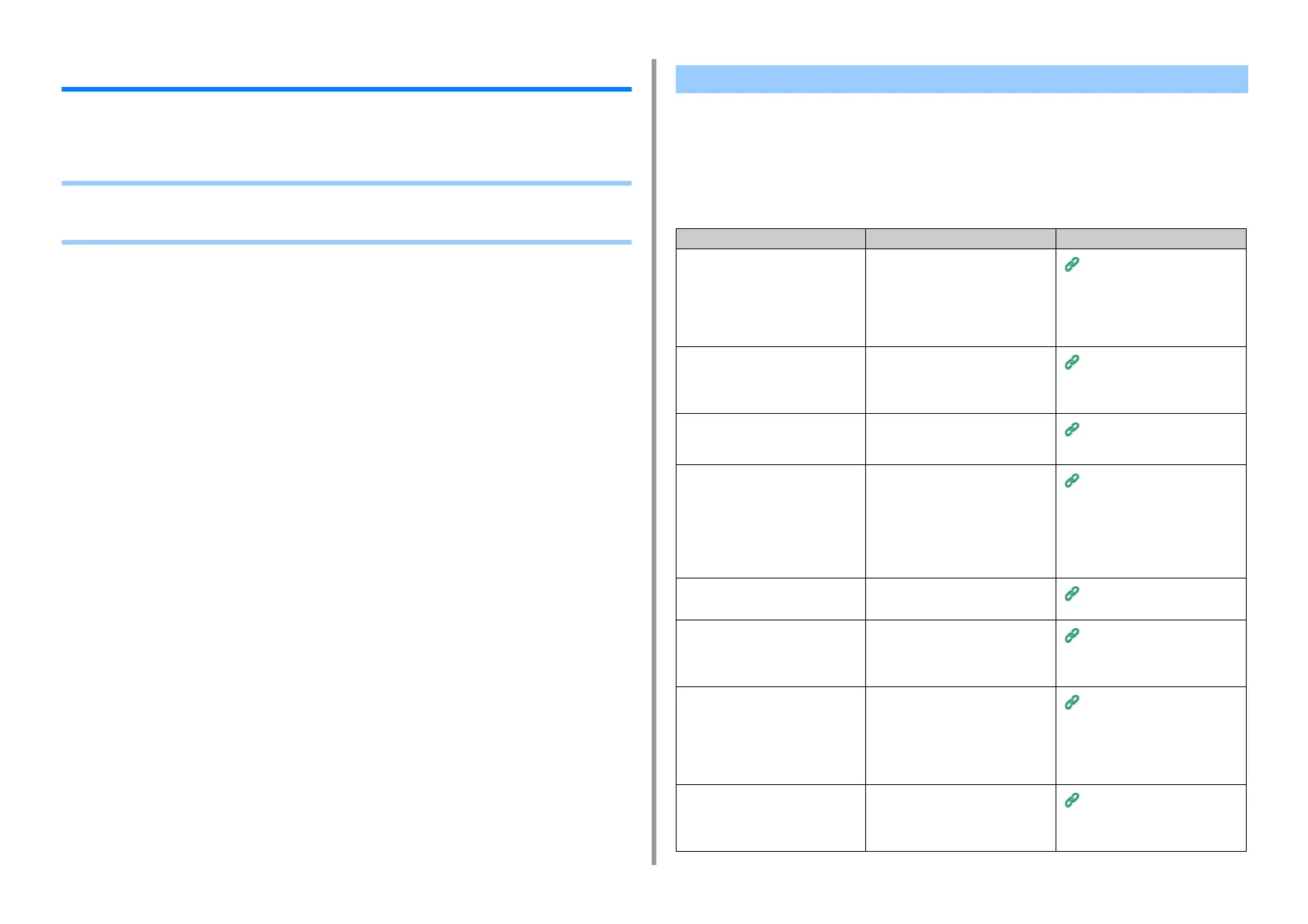Click the middle gray table header cell

pyautogui.click(x=960, y=238)
